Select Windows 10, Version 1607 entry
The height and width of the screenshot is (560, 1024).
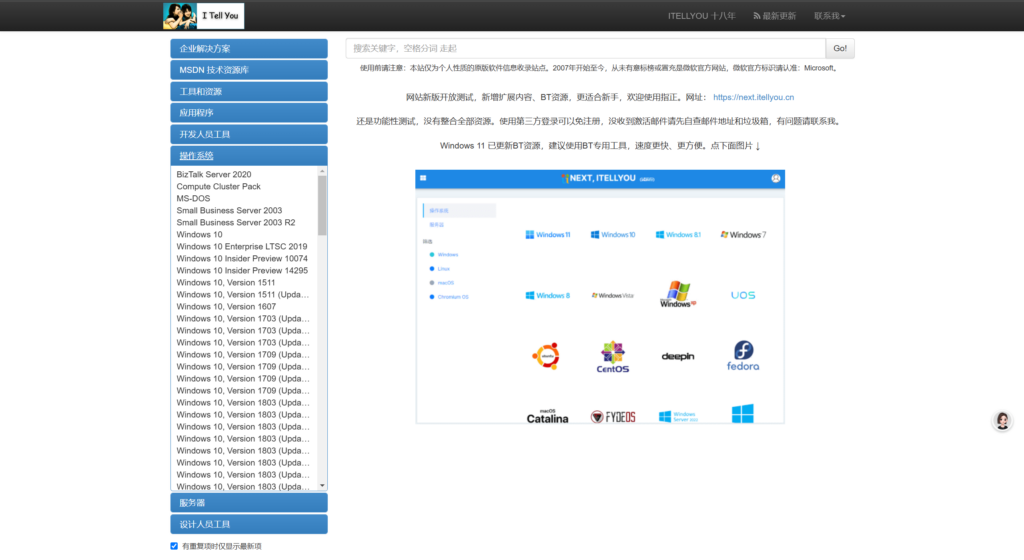coord(226,307)
